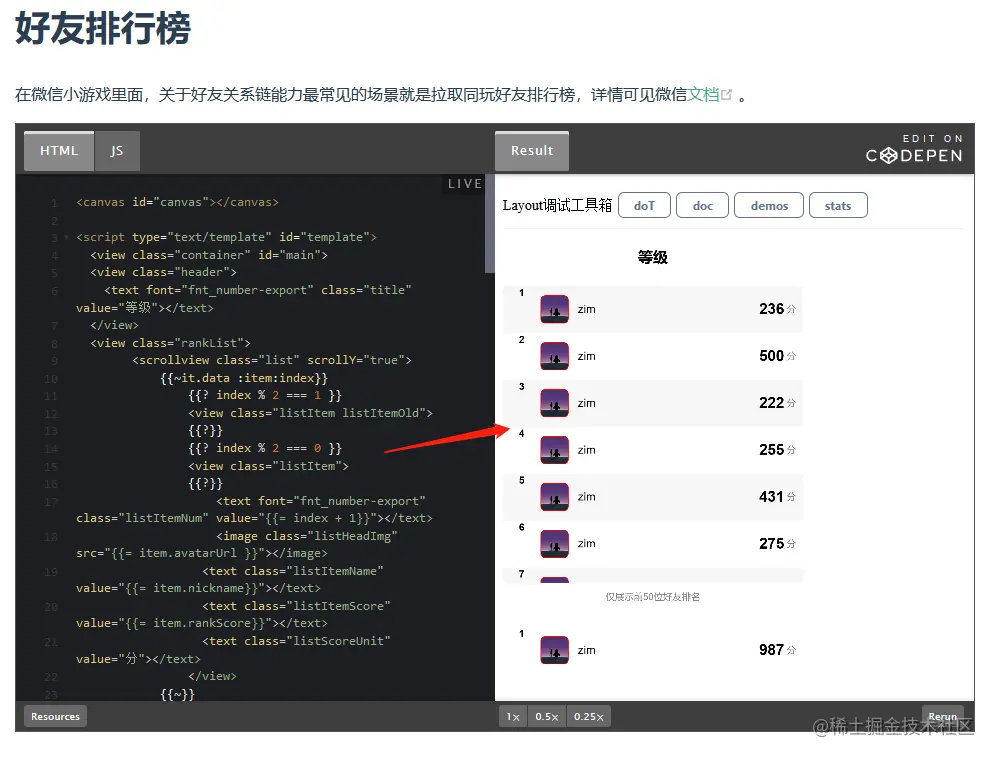Switch preview zoom to 0.5x

546,716
